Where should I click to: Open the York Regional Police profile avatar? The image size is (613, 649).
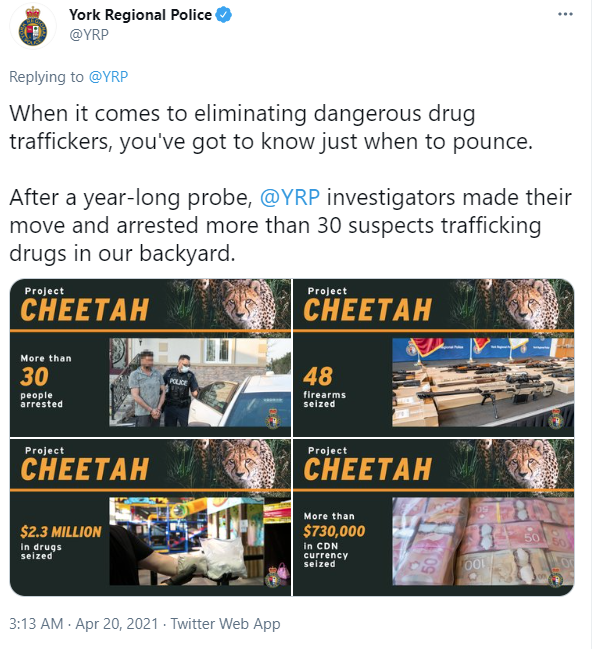[x=33, y=26]
